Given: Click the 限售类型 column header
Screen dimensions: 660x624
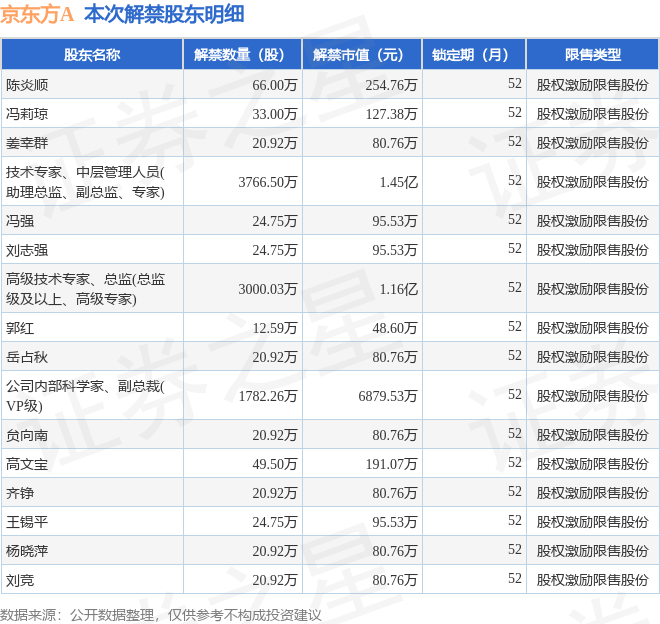Looking at the screenshot, I should tap(593, 54).
